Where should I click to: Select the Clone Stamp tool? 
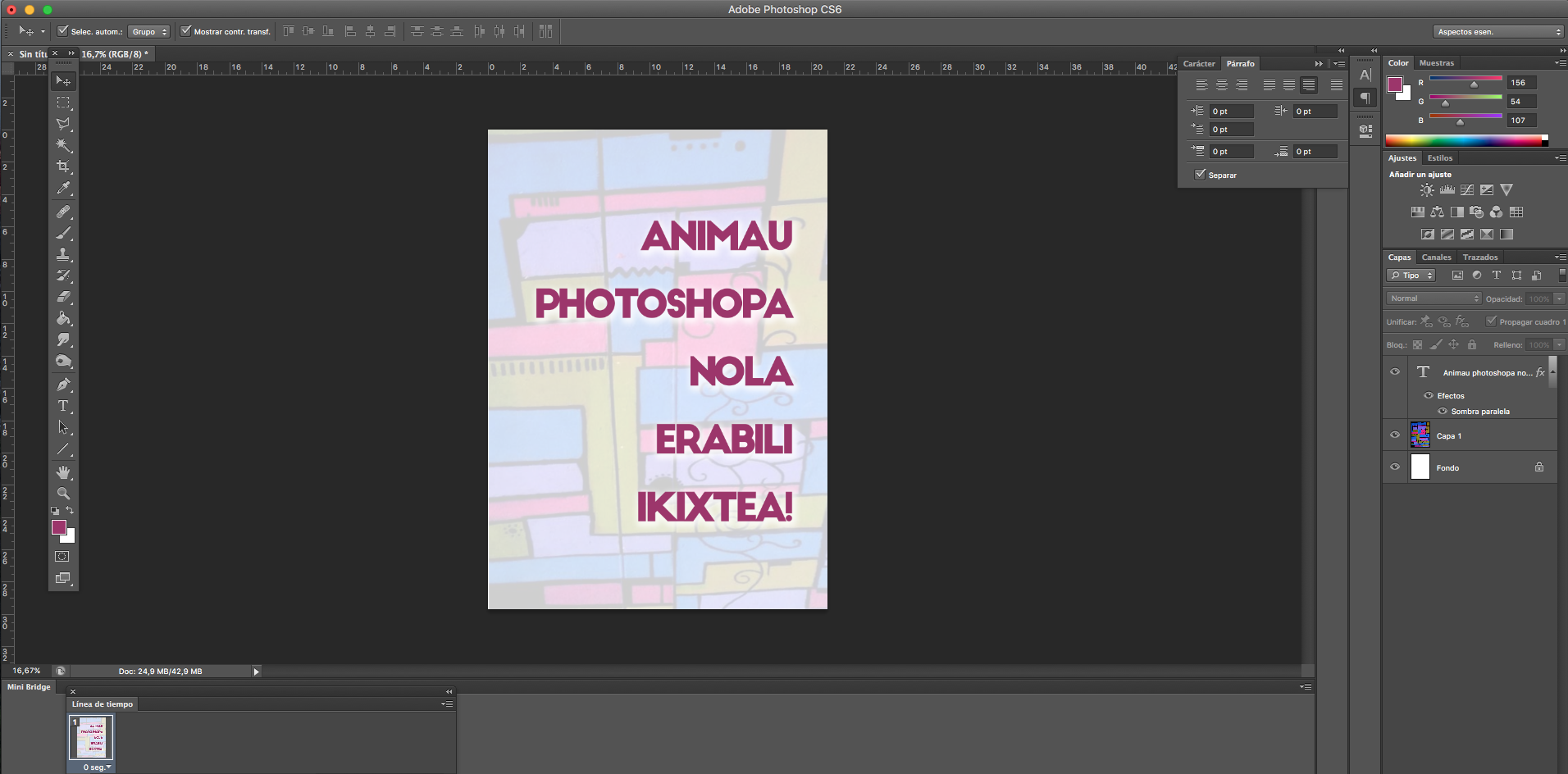tap(63, 254)
